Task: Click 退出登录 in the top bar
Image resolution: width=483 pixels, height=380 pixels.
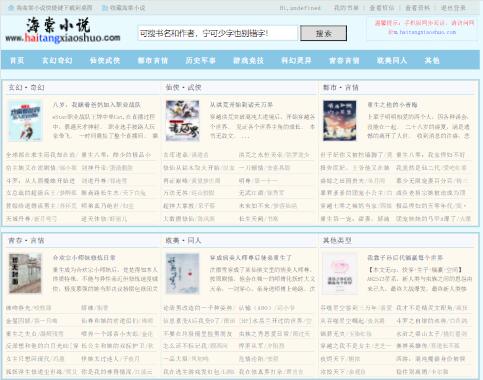Action: [x=453, y=8]
